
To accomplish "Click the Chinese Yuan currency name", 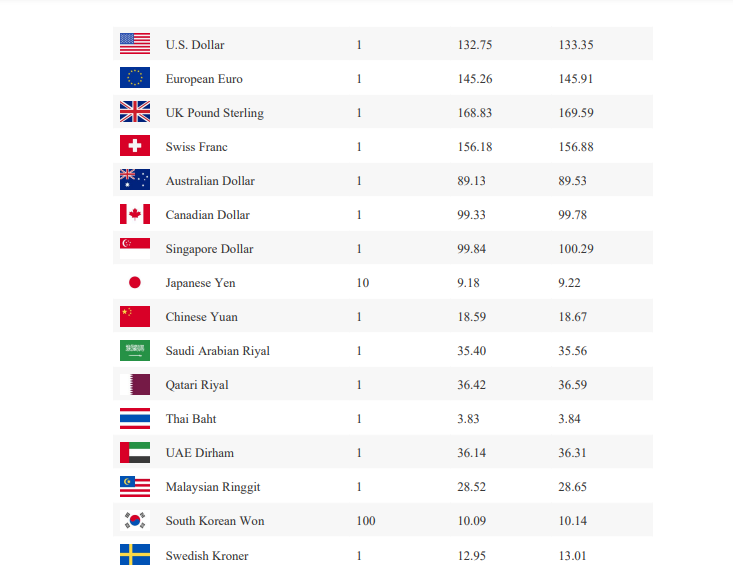I will [x=201, y=317].
